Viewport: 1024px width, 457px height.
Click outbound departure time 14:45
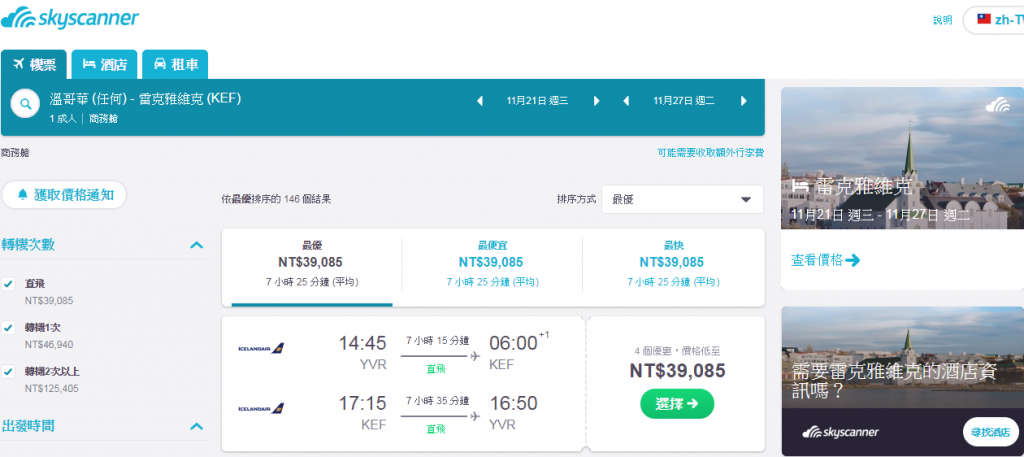pos(362,343)
